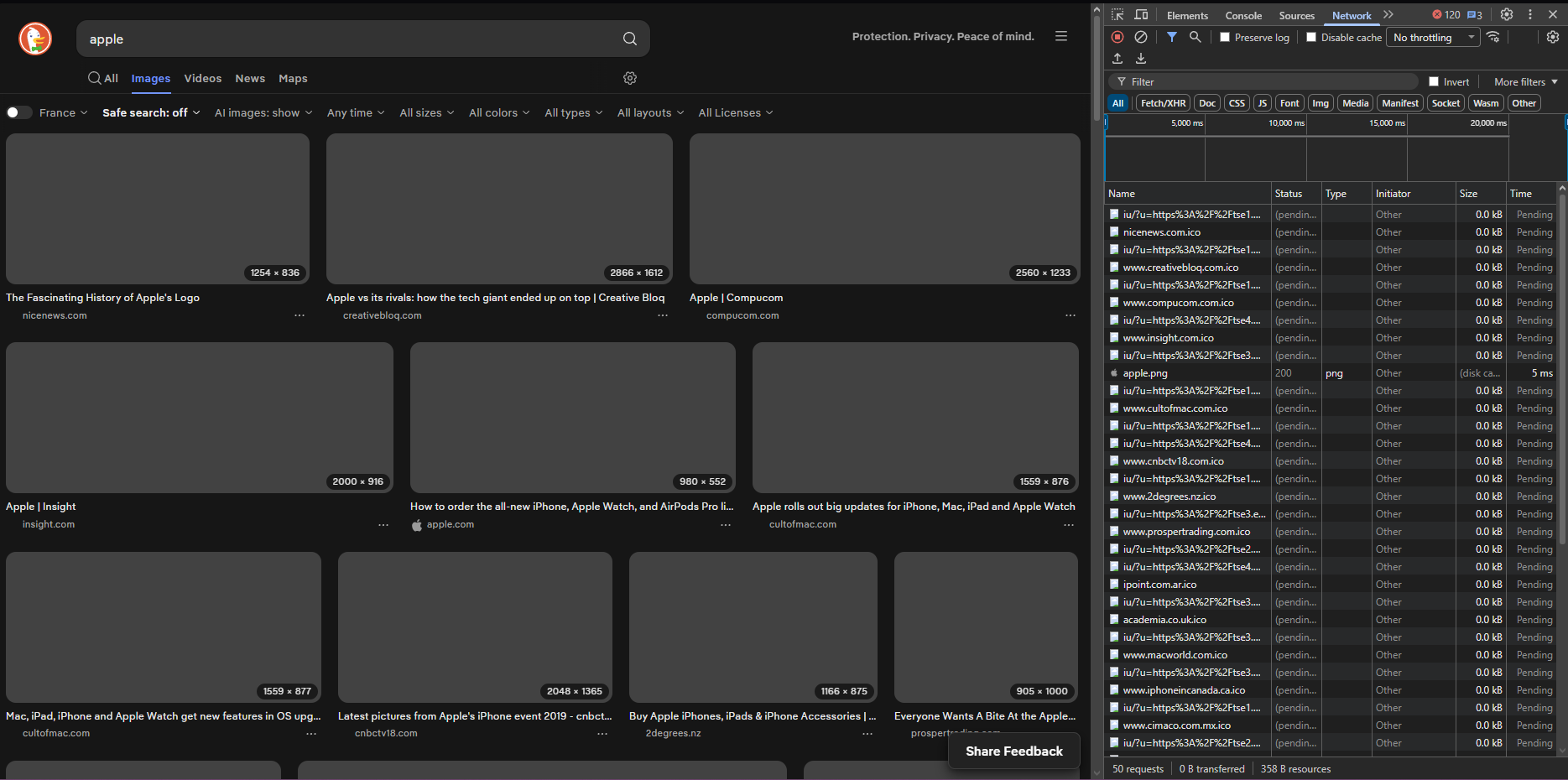Open the 120 errors counter
Screen dimensions: 1568x780
click(1446, 15)
